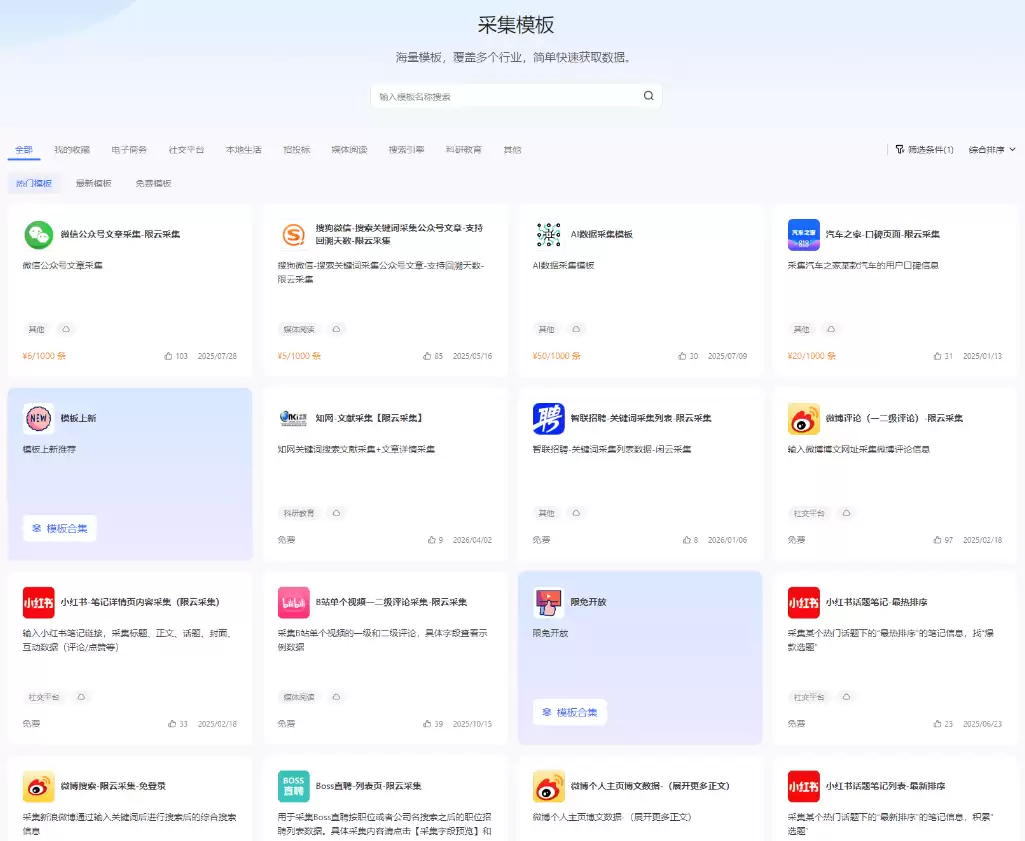Select the 社交平台 category tab
The width and height of the screenshot is (1025, 841).
(x=186, y=150)
